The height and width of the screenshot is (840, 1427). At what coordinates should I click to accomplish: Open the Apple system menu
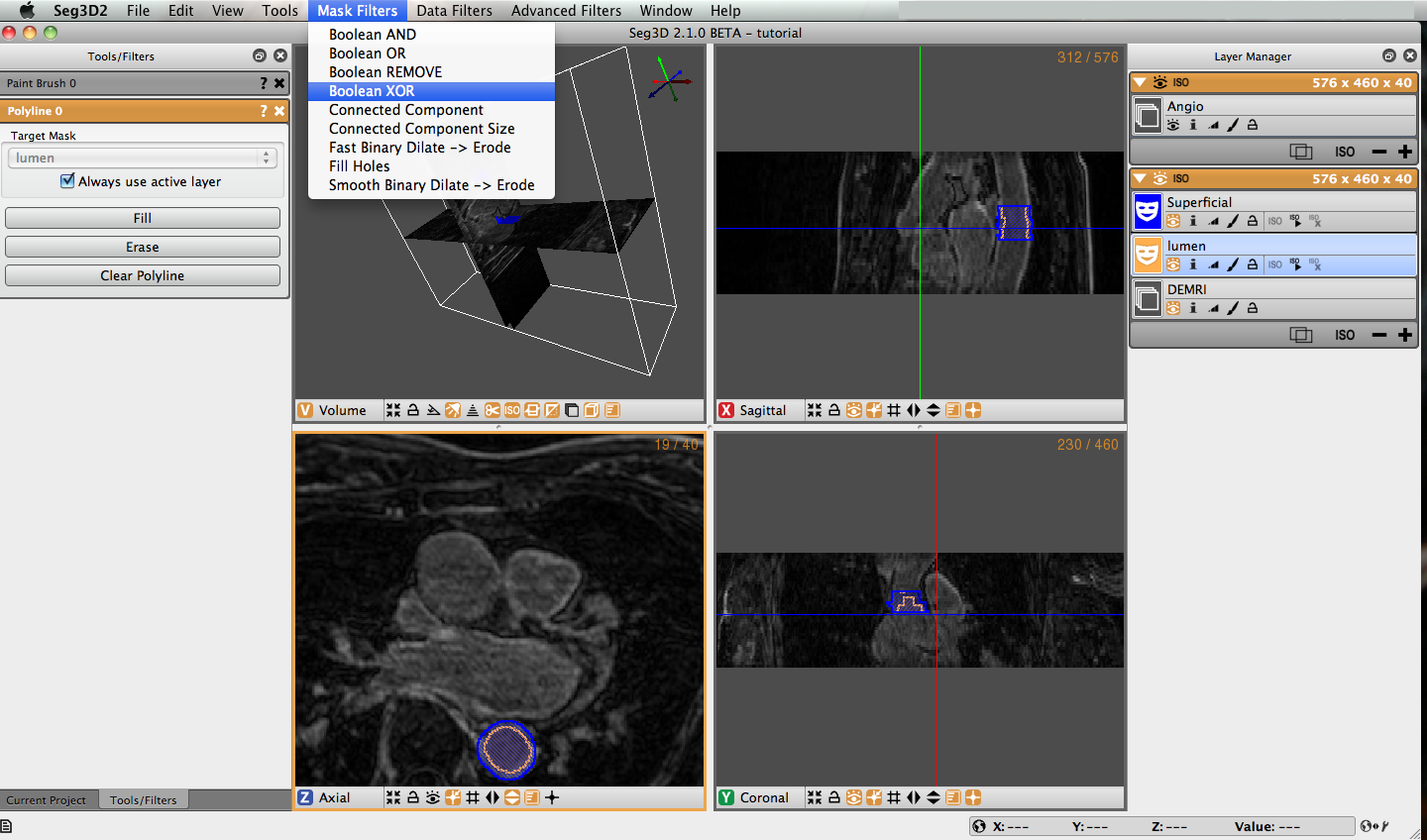coord(27,11)
